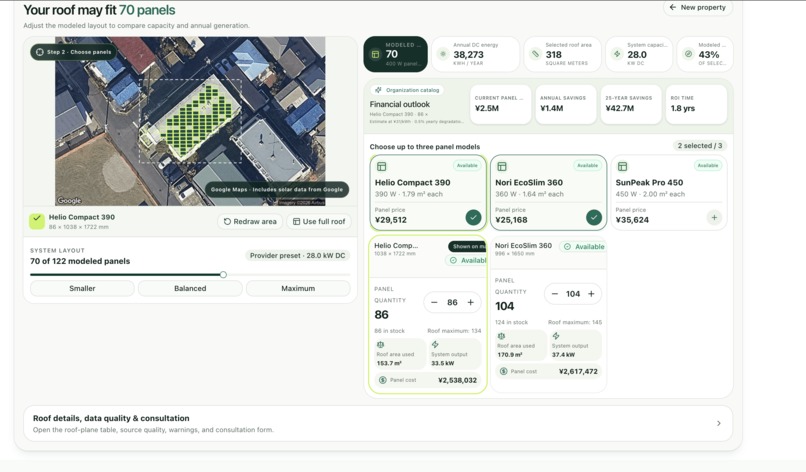Click the green panel layout on the map
806x472 pixels.
[194, 119]
